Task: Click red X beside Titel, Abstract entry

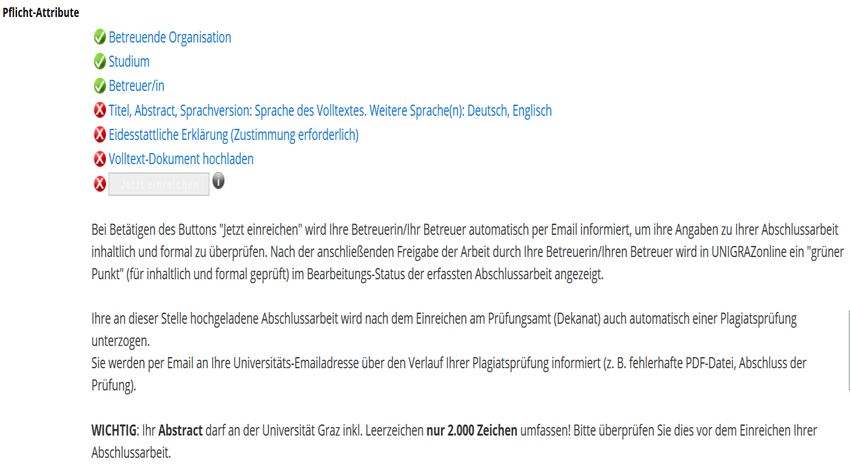Action: [100, 110]
